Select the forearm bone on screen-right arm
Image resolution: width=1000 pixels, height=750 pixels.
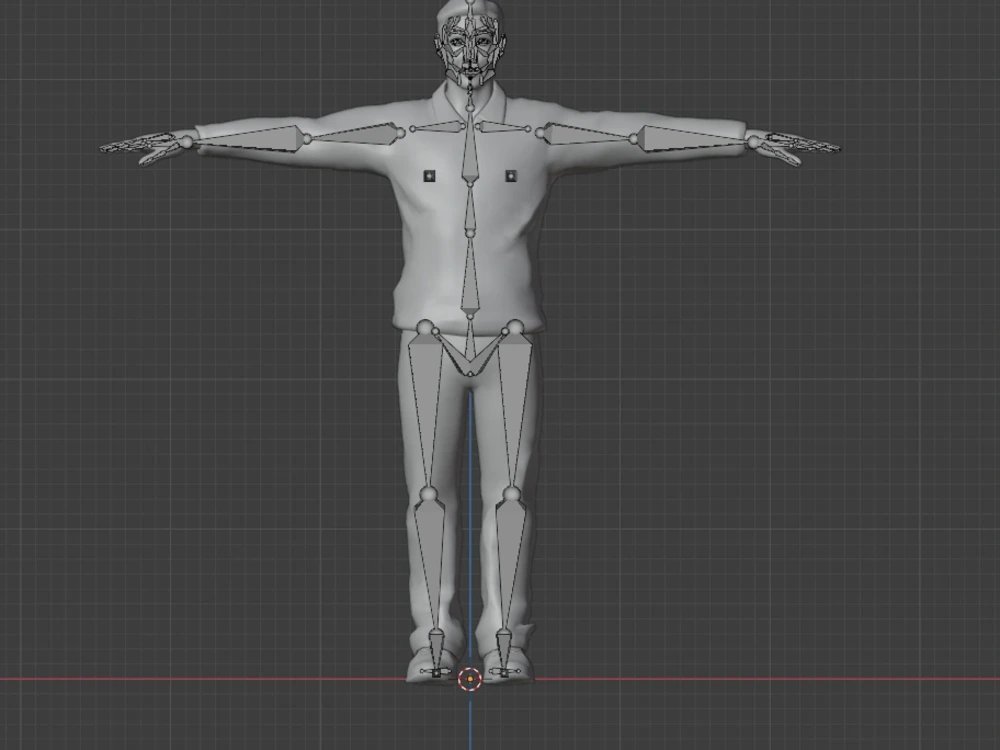pos(692,139)
